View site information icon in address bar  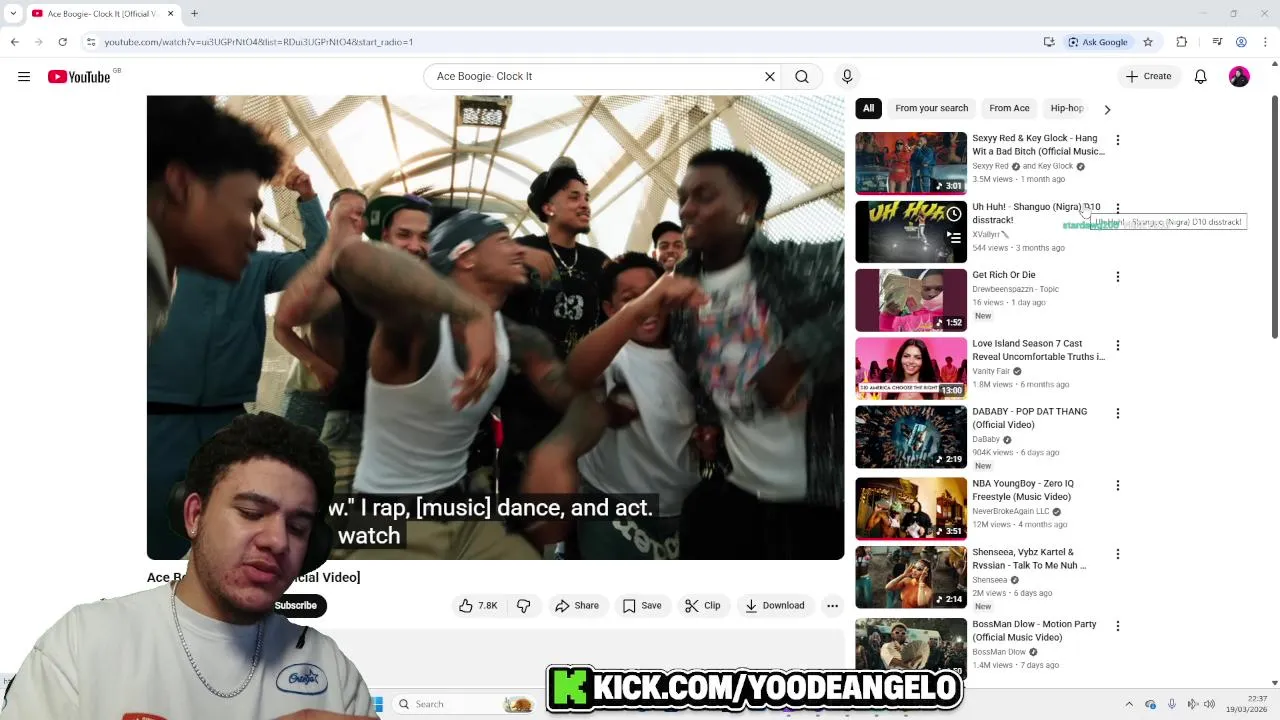(91, 42)
